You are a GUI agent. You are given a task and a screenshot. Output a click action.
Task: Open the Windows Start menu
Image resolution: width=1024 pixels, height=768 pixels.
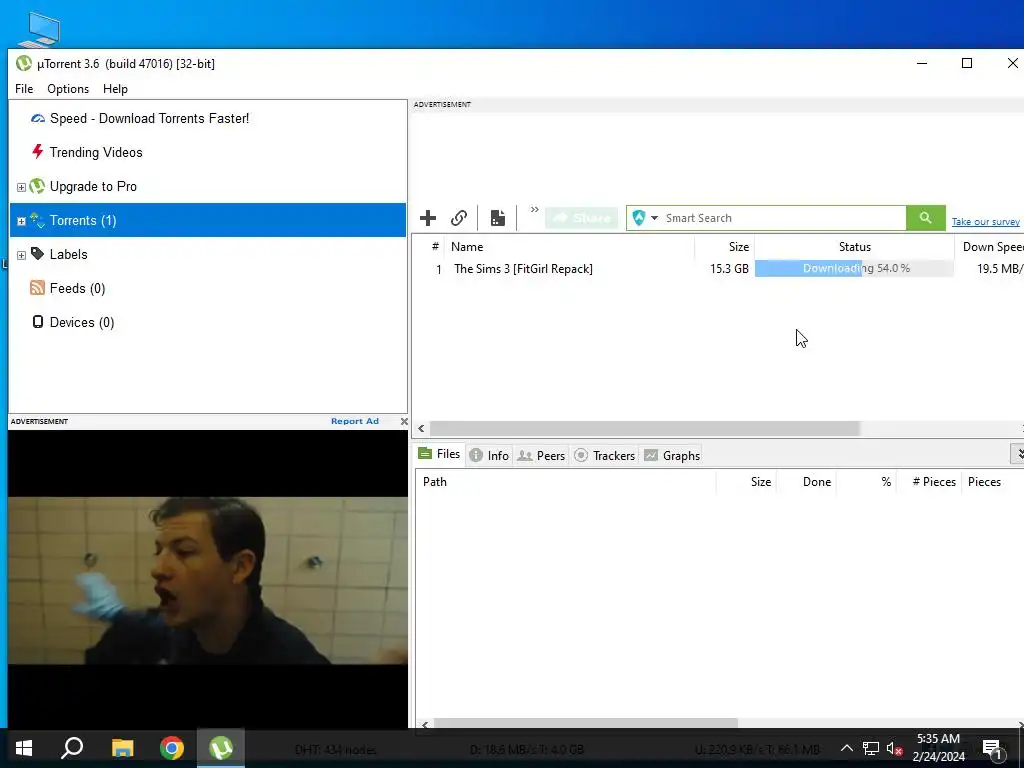coord(24,748)
